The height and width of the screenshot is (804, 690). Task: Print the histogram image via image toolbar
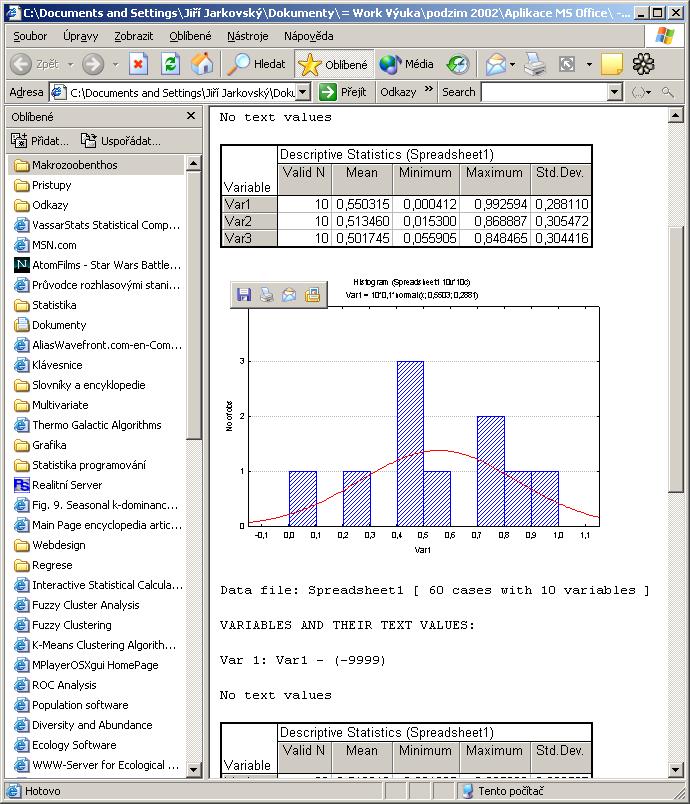coord(267,295)
